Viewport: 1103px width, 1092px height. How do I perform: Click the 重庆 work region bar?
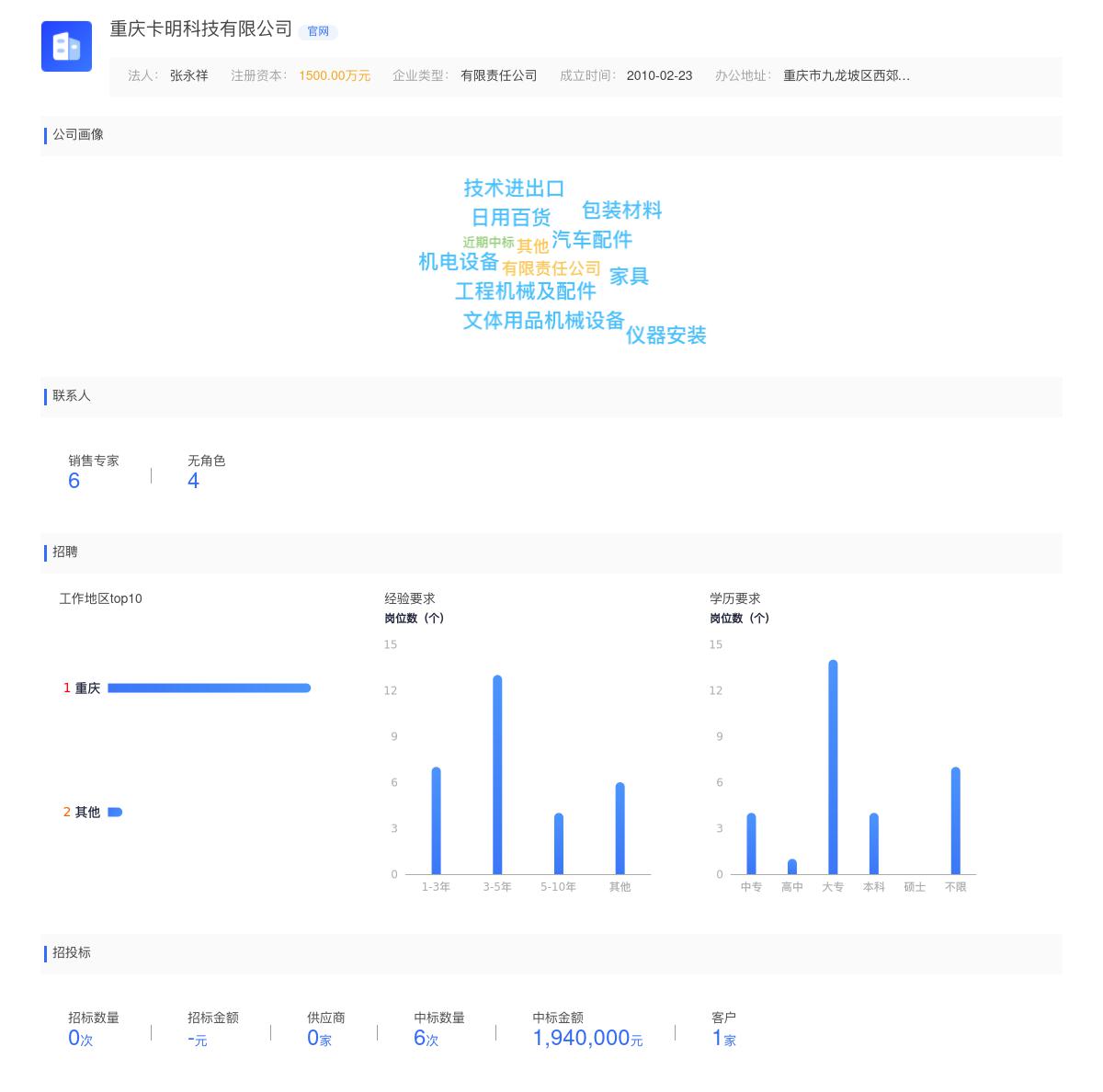click(x=210, y=688)
